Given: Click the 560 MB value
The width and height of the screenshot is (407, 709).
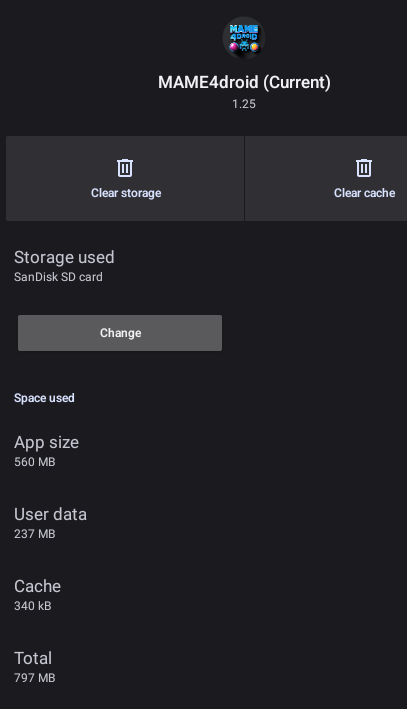Looking at the screenshot, I should [35, 462].
